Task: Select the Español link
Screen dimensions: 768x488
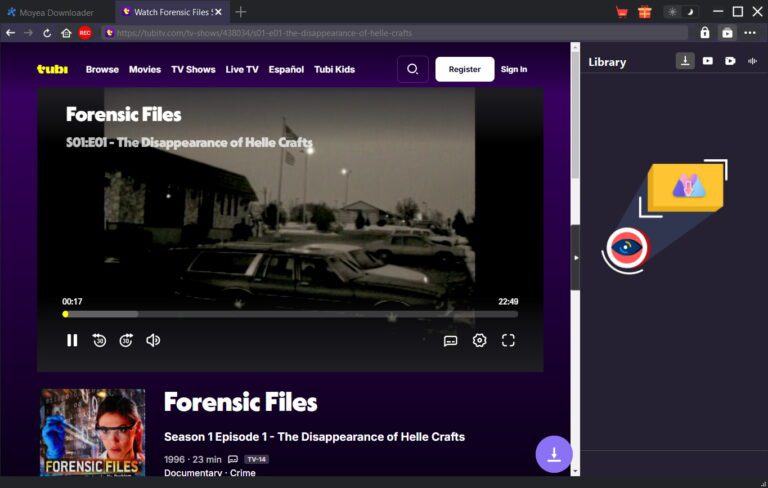Action: point(286,70)
